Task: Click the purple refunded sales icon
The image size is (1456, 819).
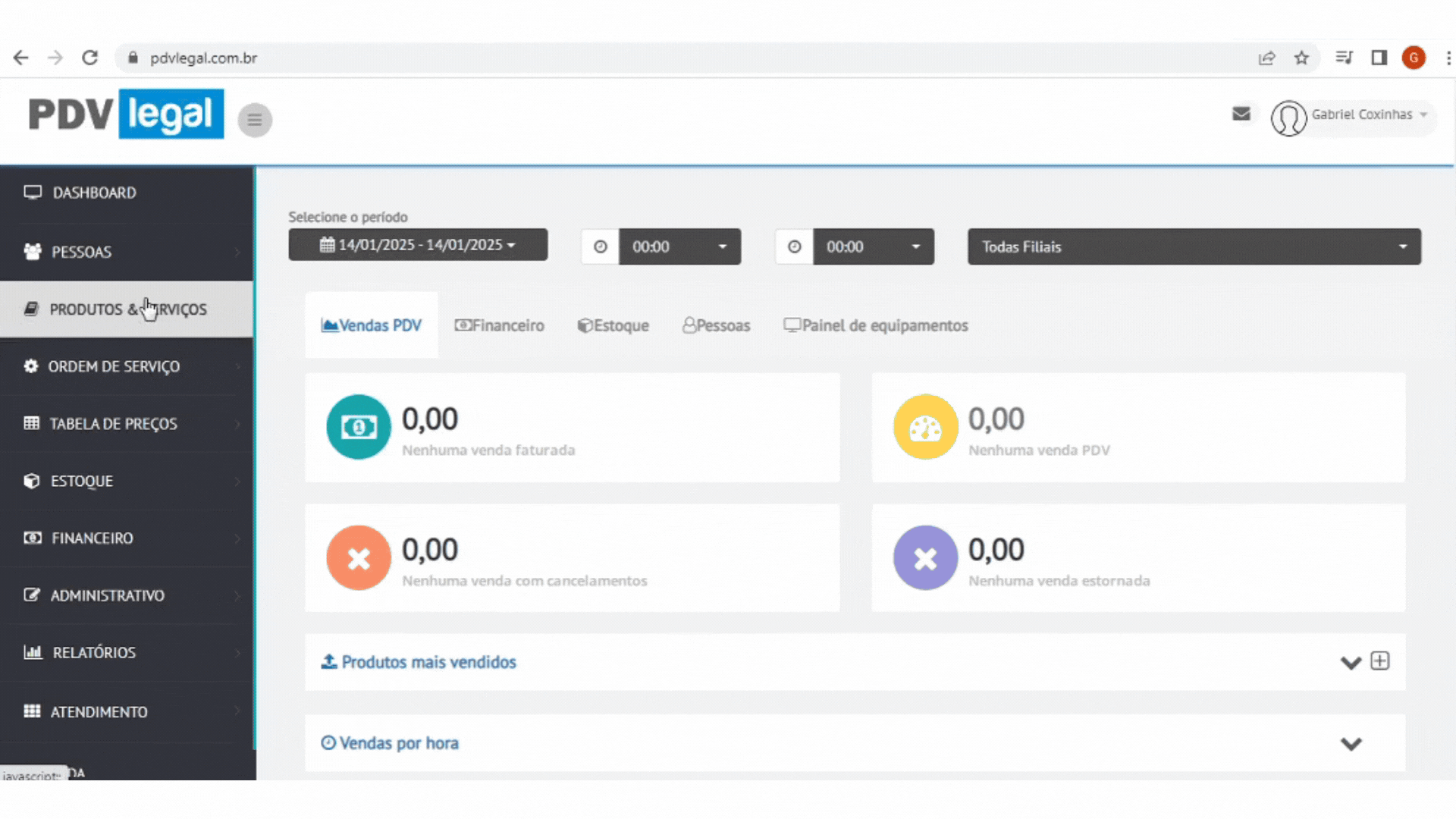Action: click(x=925, y=558)
